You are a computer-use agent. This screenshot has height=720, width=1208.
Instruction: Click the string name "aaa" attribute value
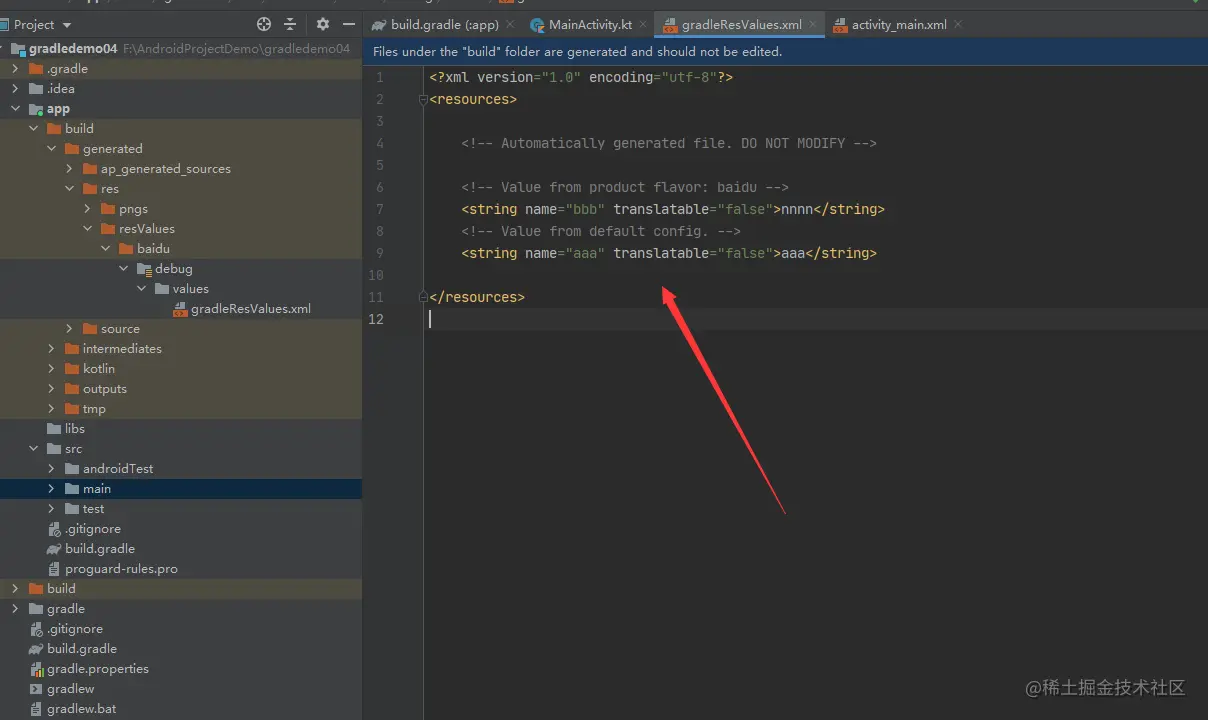(585, 253)
